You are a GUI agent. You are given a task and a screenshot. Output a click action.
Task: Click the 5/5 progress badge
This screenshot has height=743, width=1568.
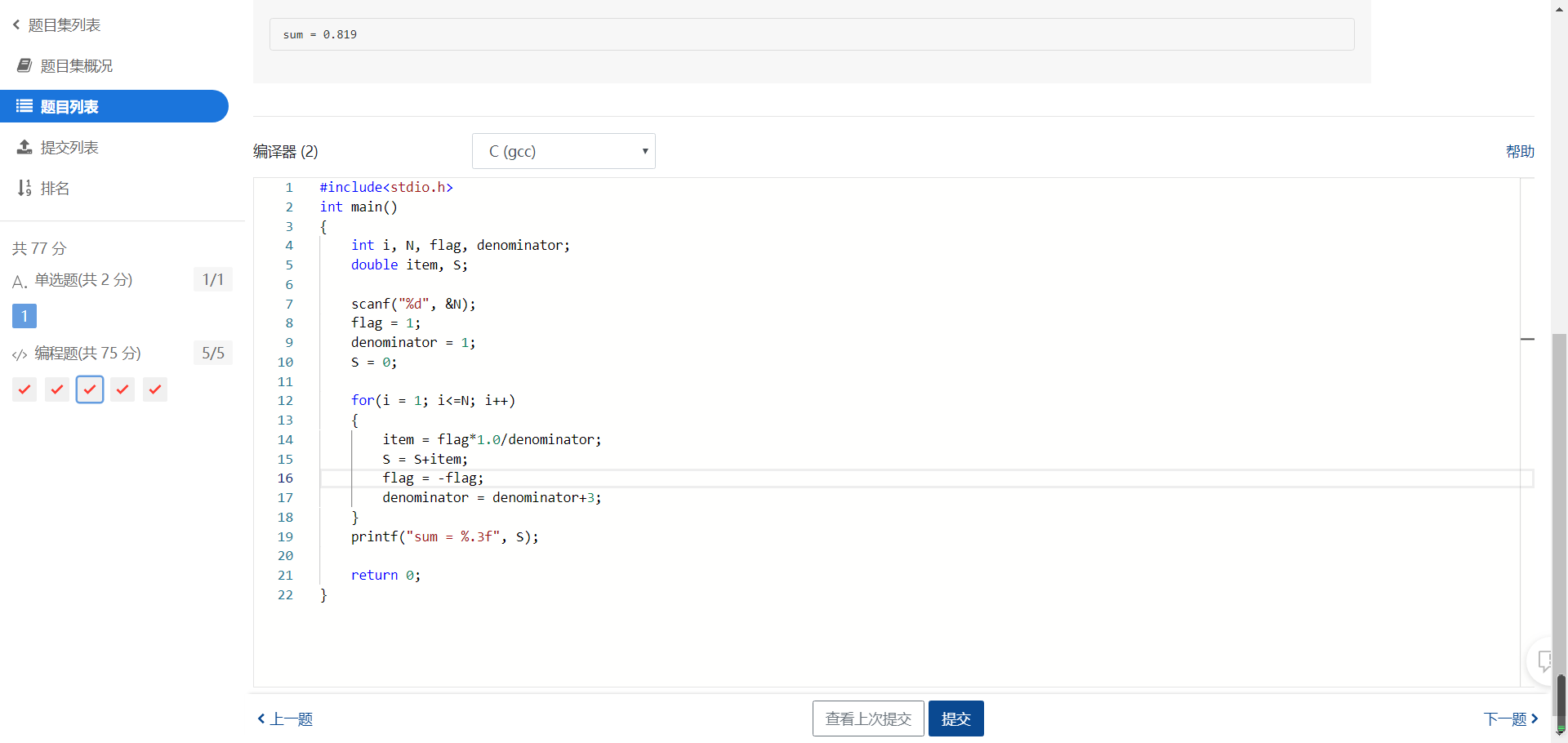(x=213, y=353)
